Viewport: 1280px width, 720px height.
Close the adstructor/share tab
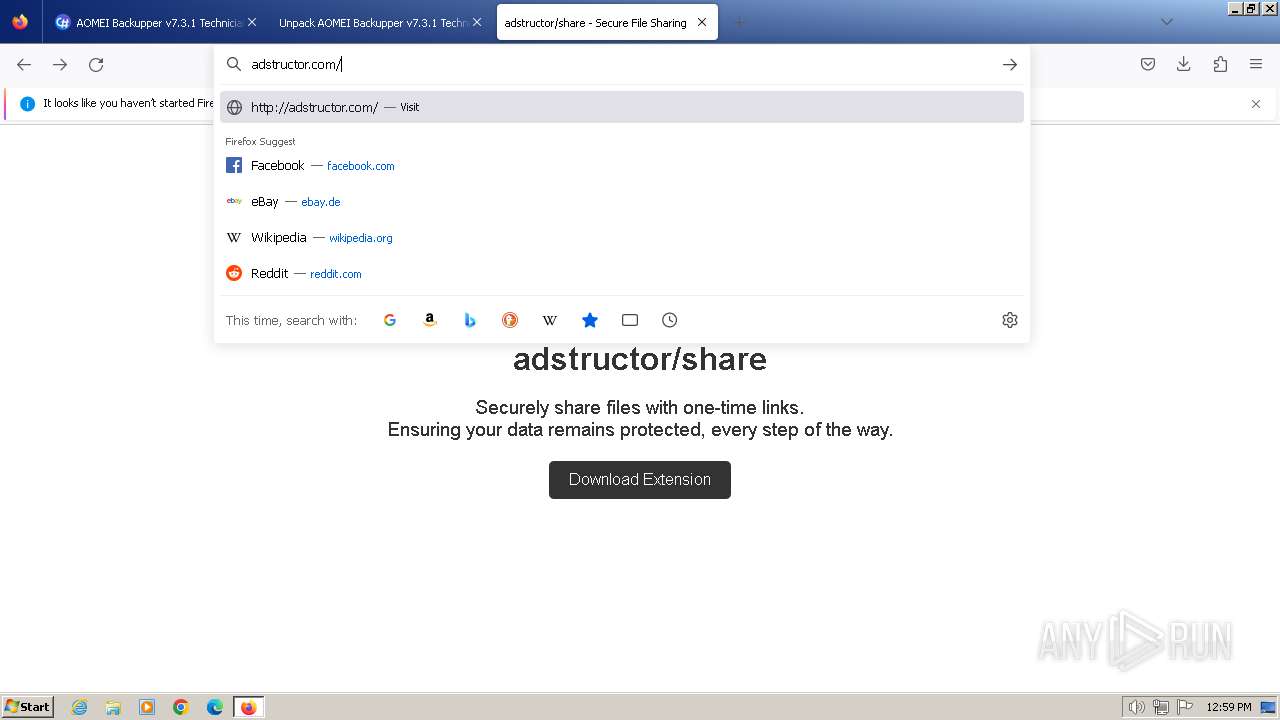[702, 22]
